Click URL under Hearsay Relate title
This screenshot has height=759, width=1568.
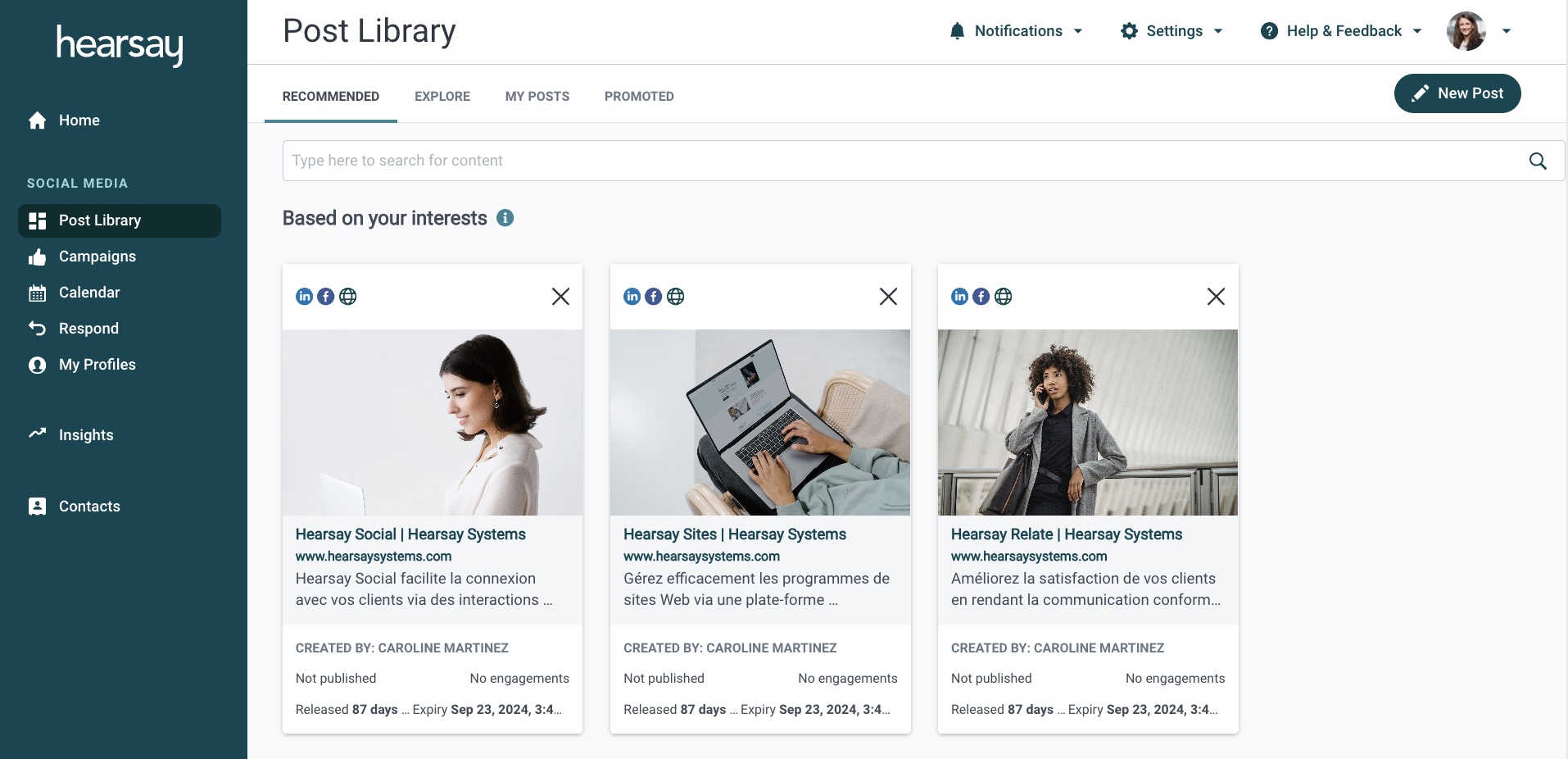coord(1029,557)
